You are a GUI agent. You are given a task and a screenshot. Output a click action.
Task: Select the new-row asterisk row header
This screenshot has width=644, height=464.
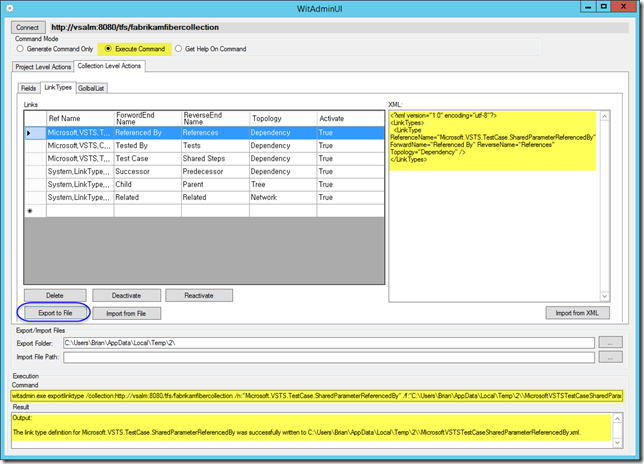tap(35, 211)
